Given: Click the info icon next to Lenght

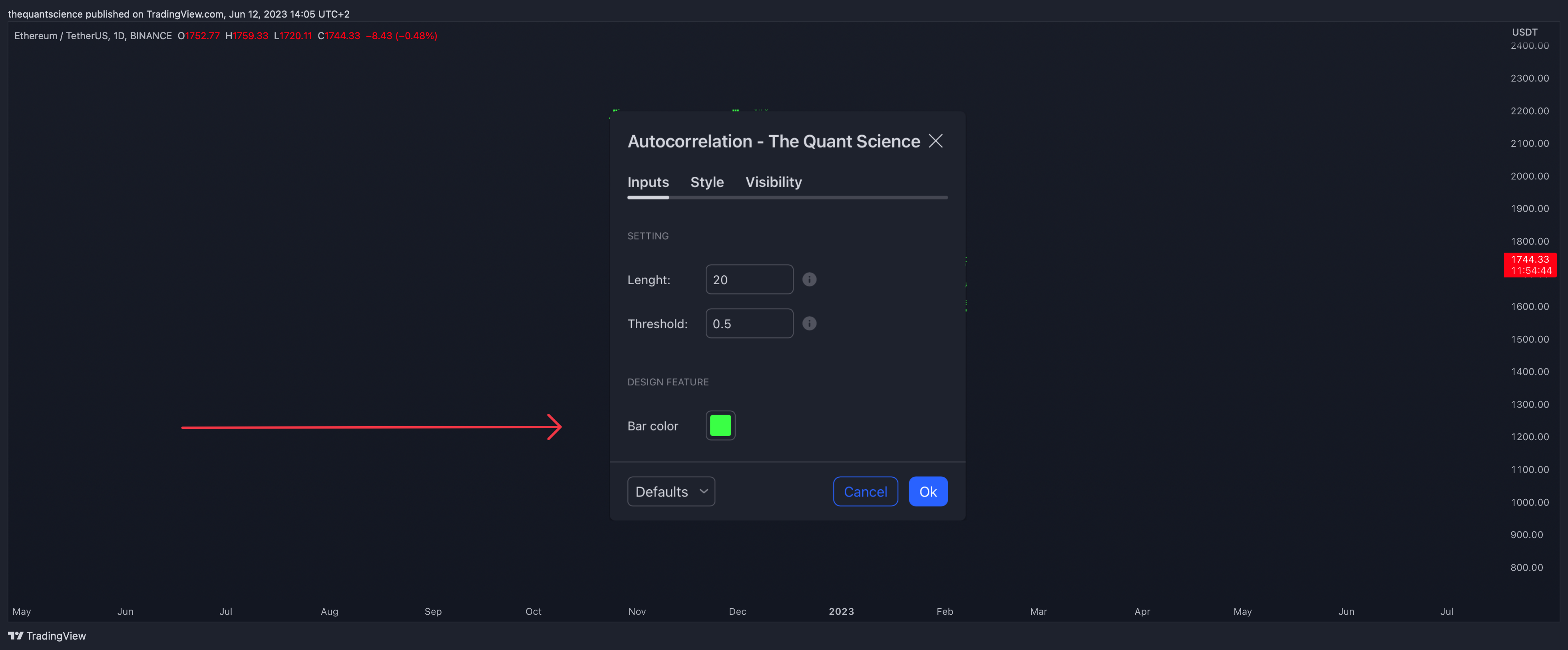Looking at the screenshot, I should coord(809,279).
